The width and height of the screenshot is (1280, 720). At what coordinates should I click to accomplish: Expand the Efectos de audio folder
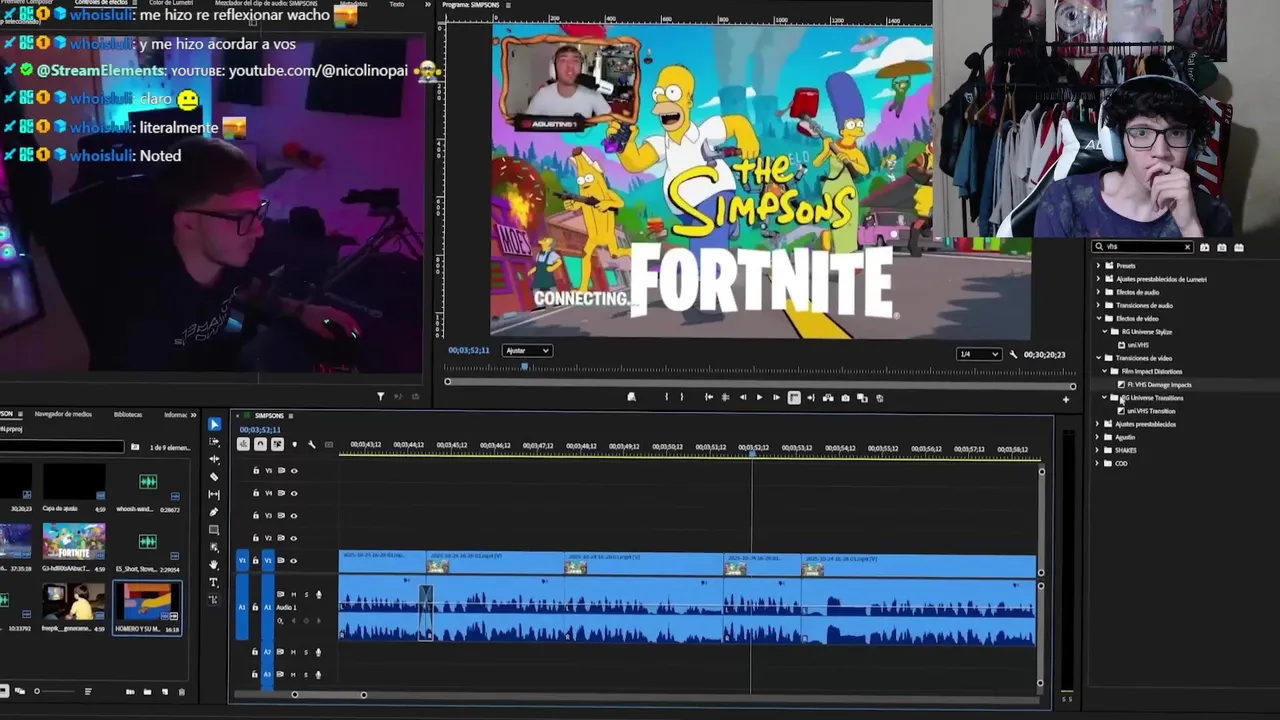click(x=1098, y=292)
